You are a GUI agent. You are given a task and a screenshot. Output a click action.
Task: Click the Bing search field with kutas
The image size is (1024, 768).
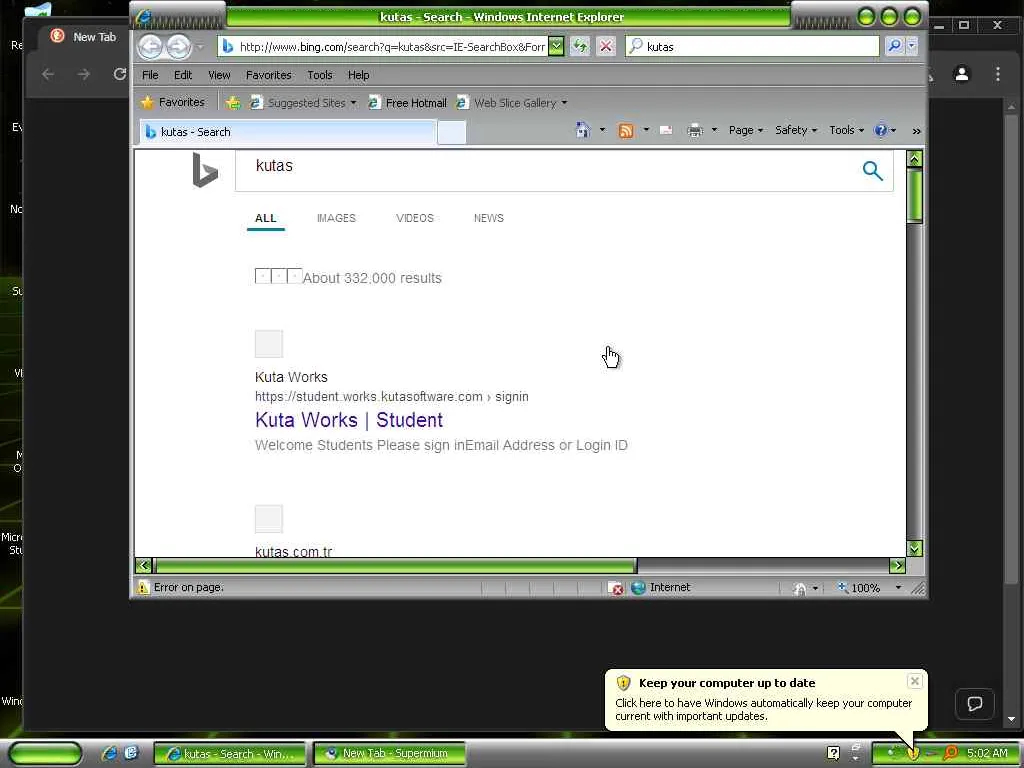[549, 170]
